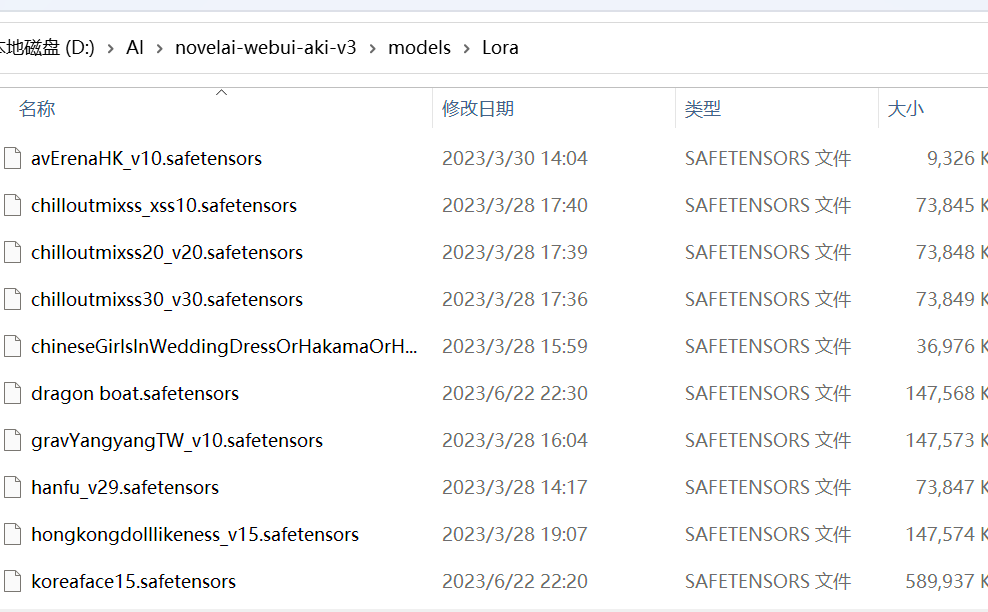
Task: Select gravYangyangTW_v10.safetensors file name
Action: (x=177, y=440)
